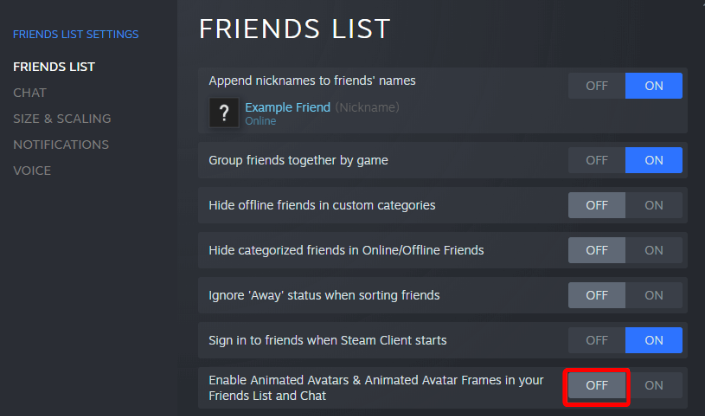This screenshot has height=416, width=705.
Task: Turn OFF animated avatars and frames
Action: (597, 385)
